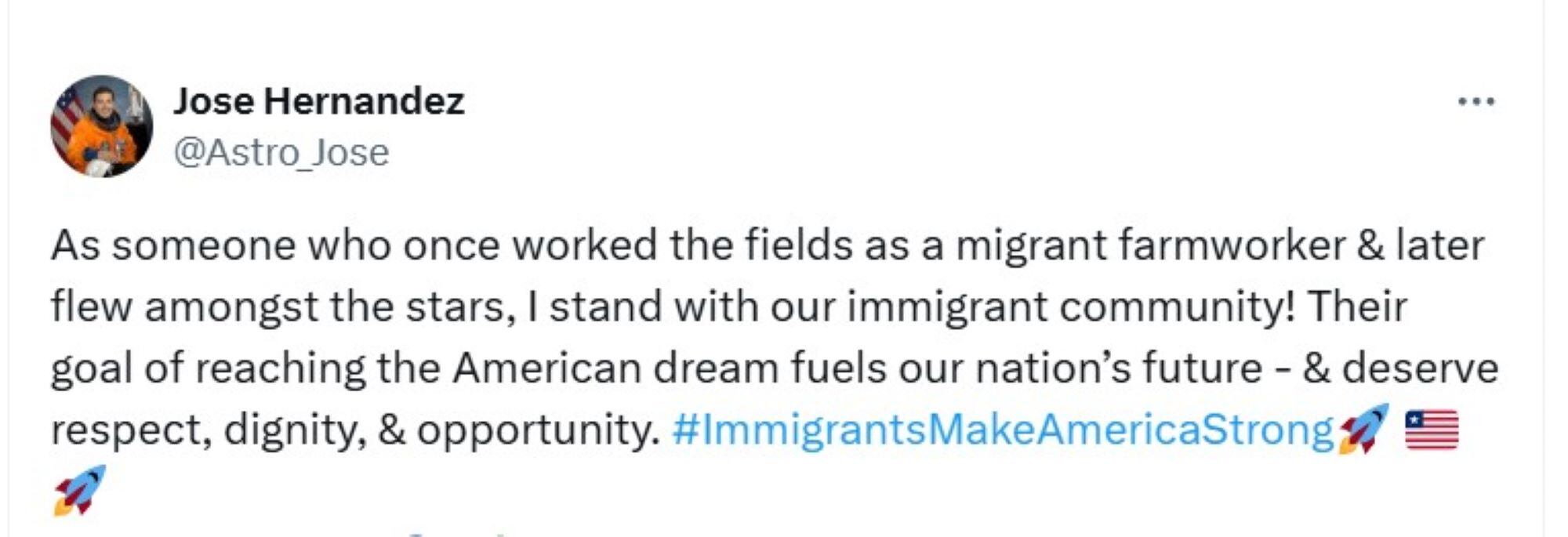The image size is (1568, 537).
Task: Click the display name Jose Hernandez
Action: point(320,99)
